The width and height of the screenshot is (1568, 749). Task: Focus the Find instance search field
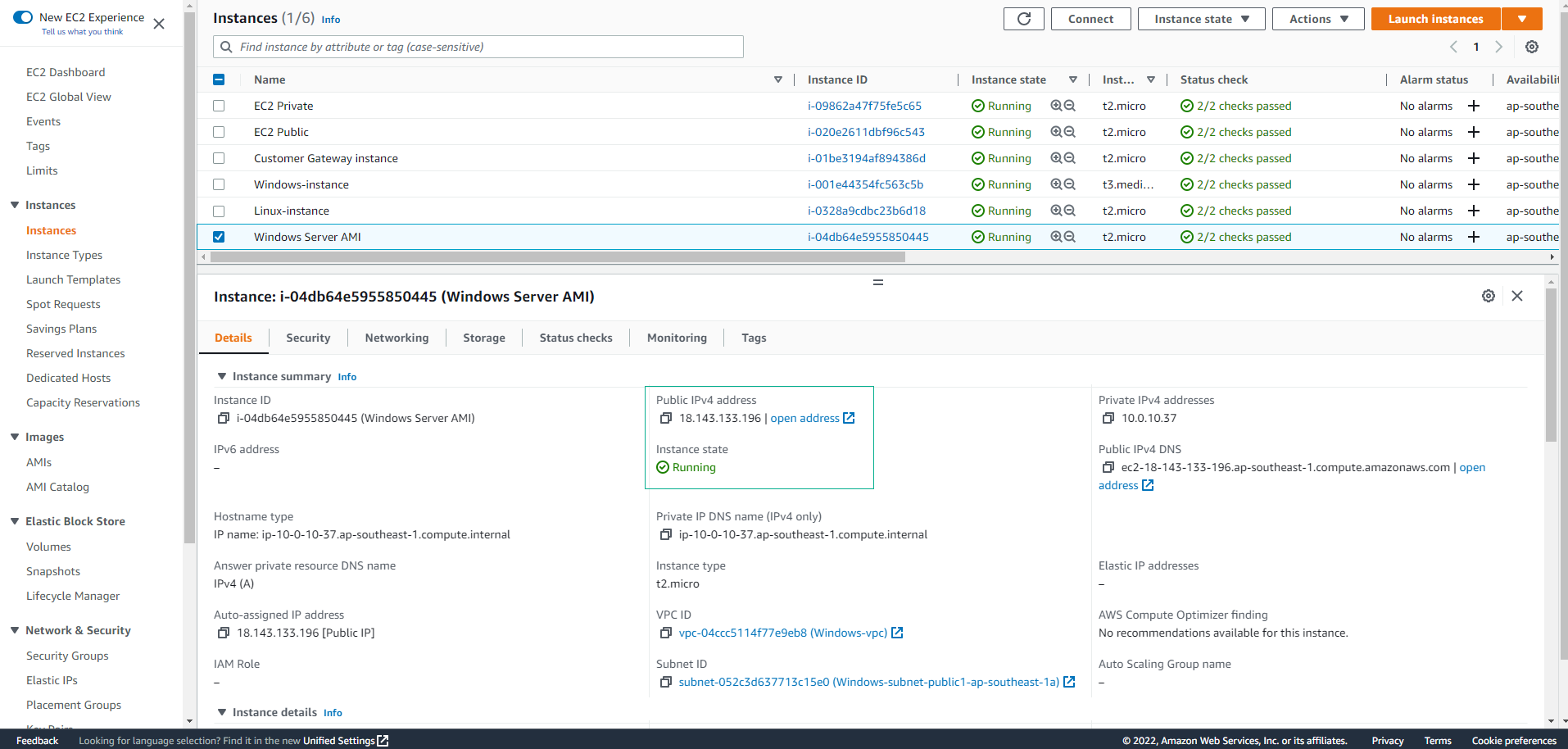(478, 47)
